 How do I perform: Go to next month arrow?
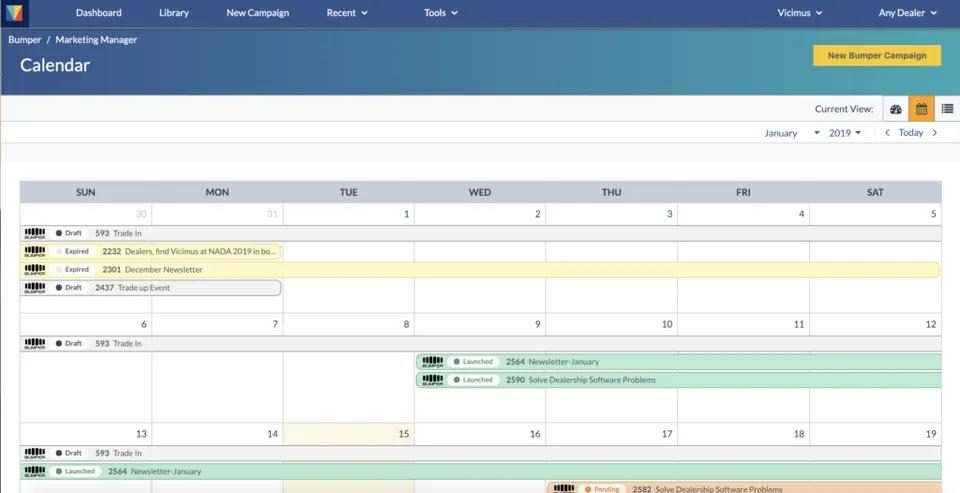click(x=934, y=133)
